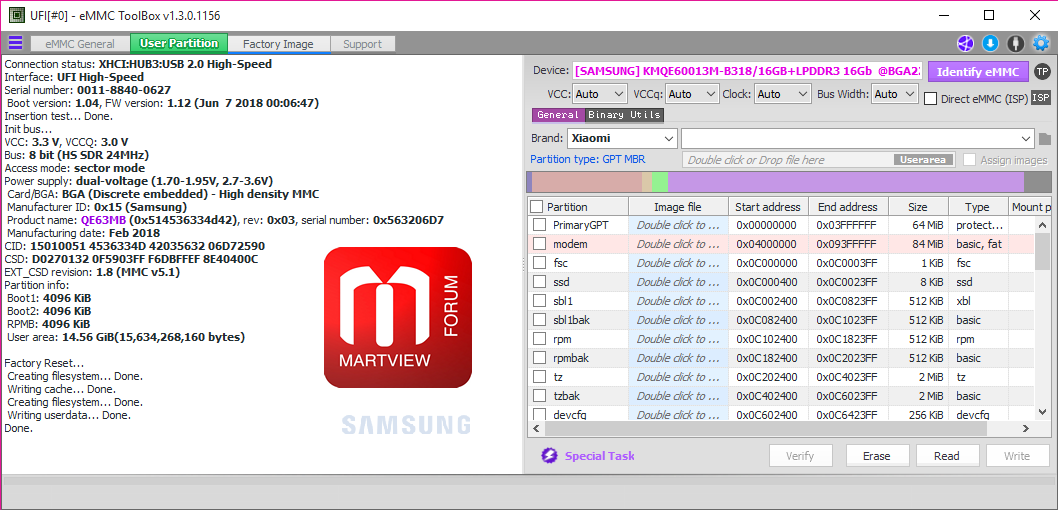Click the Verify button
Viewport: 1058px width, 510px height.
tap(800, 456)
